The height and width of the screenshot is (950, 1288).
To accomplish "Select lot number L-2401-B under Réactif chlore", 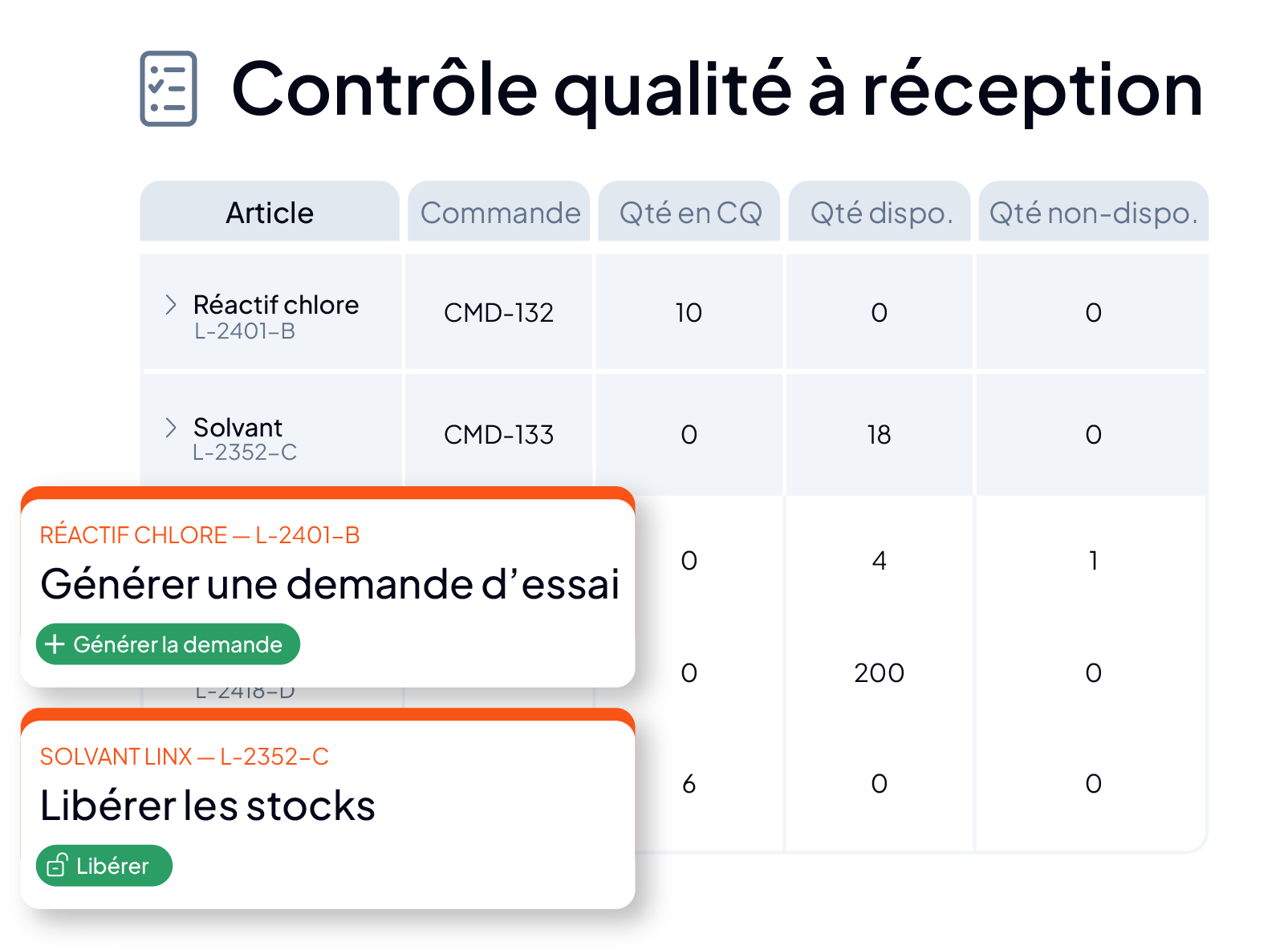I will pyautogui.click(x=245, y=331).
